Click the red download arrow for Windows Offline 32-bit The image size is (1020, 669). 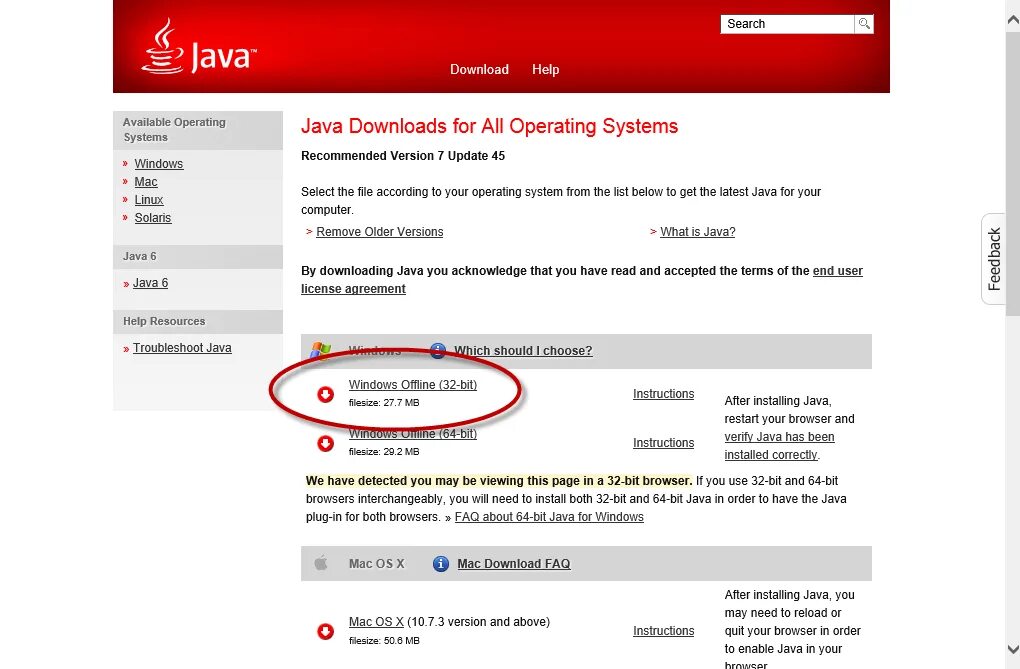point(325,394)
